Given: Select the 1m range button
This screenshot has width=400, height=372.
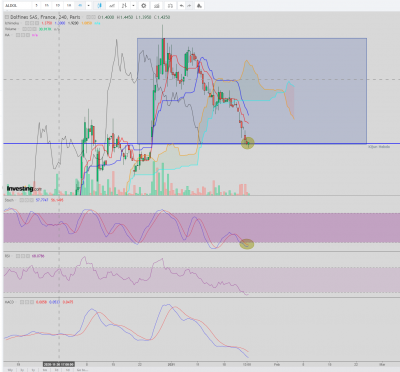Looking at the screenshot, I should [x=45, y=370].
